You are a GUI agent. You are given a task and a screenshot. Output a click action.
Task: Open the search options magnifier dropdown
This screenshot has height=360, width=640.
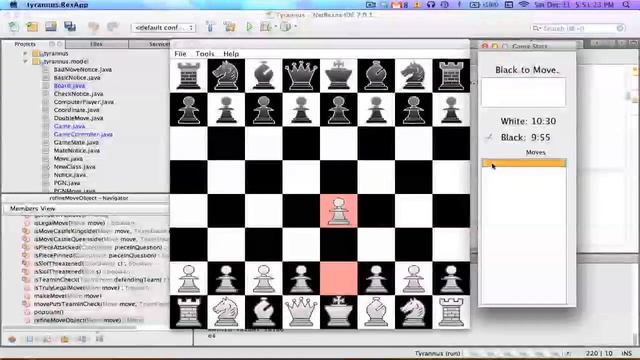[536, 28]
